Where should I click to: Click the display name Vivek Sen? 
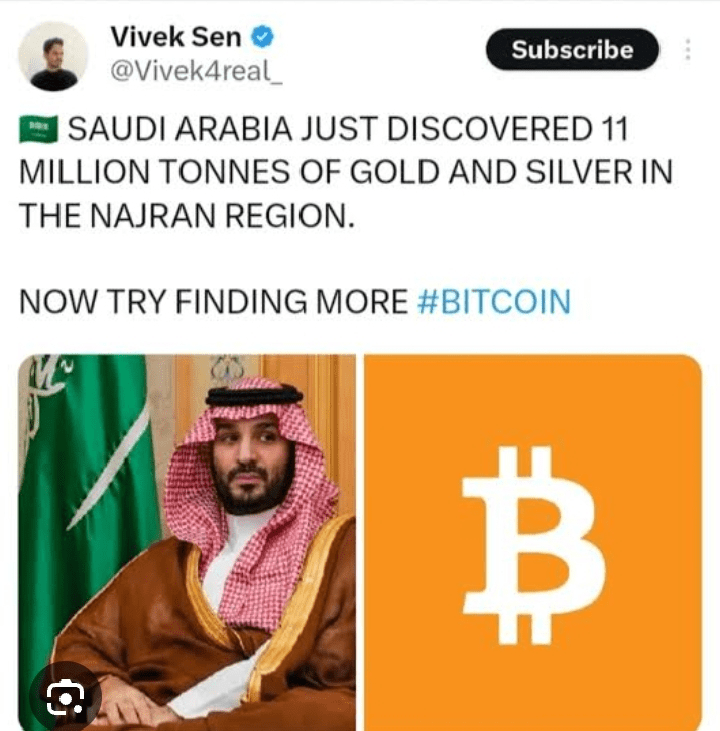pos(176,37)
